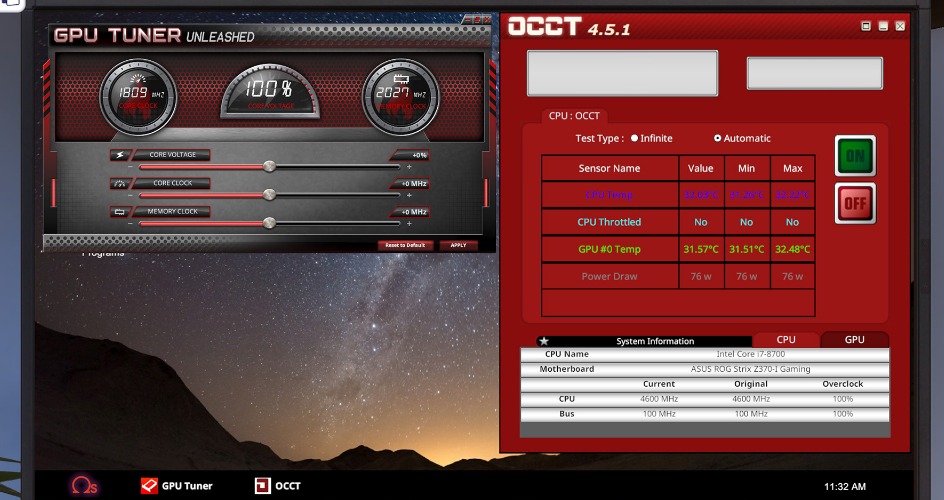
Task: Click the 2027 MHz memory clock gauge
Action: click(x=400, y=97)
